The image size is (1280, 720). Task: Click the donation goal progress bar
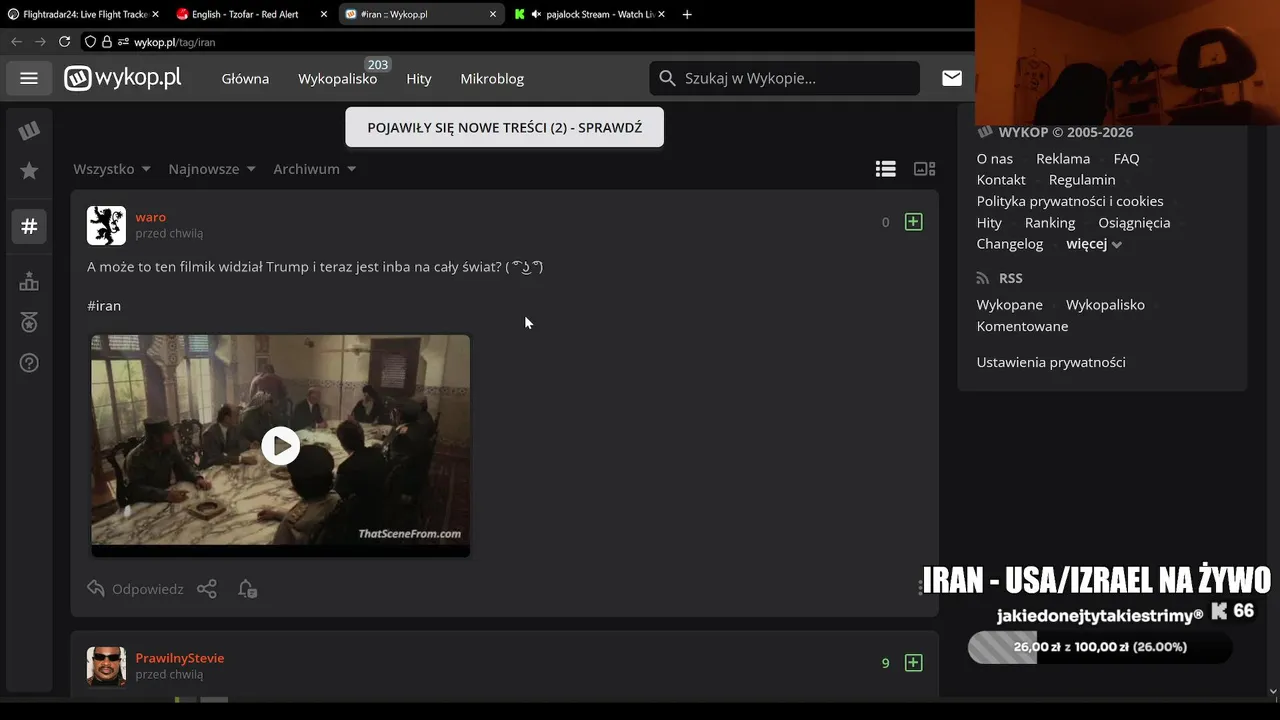click(x=1100, y=647)
